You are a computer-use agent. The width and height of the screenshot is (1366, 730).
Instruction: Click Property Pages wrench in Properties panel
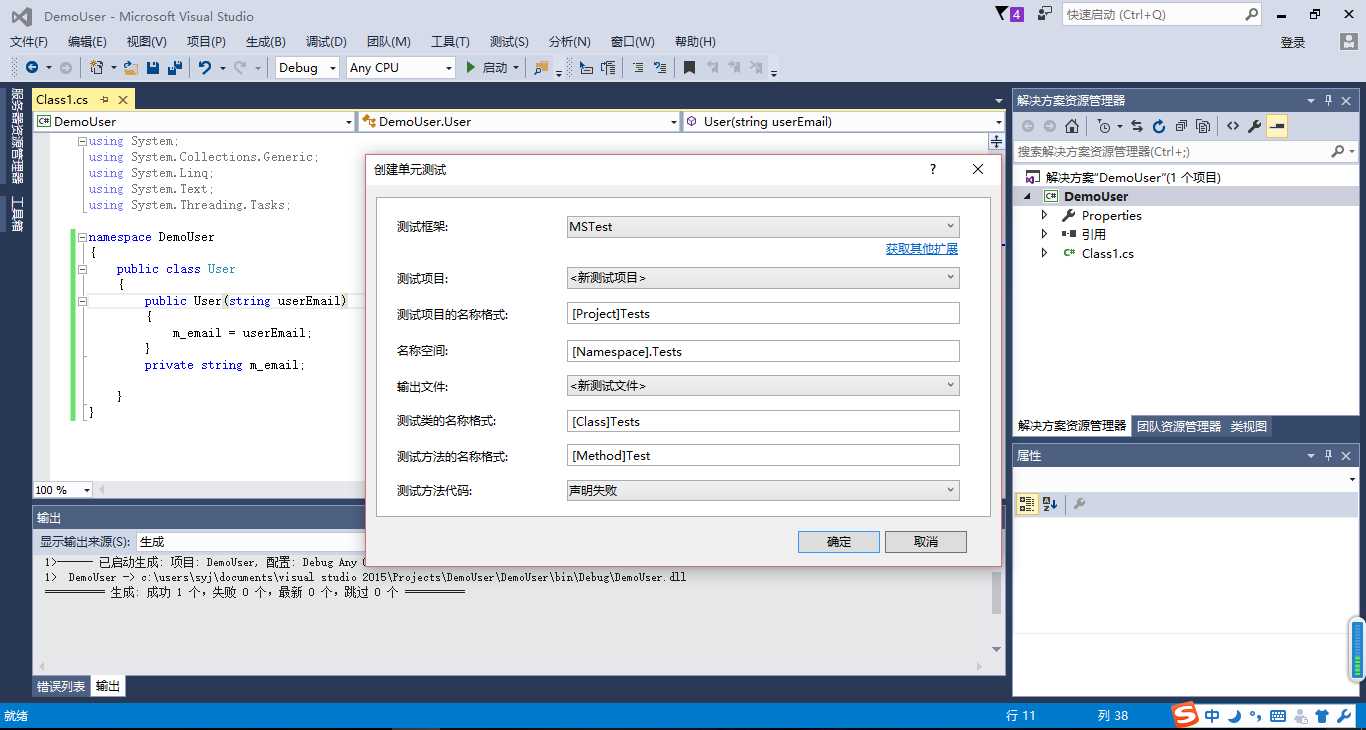click(1080, 504)
